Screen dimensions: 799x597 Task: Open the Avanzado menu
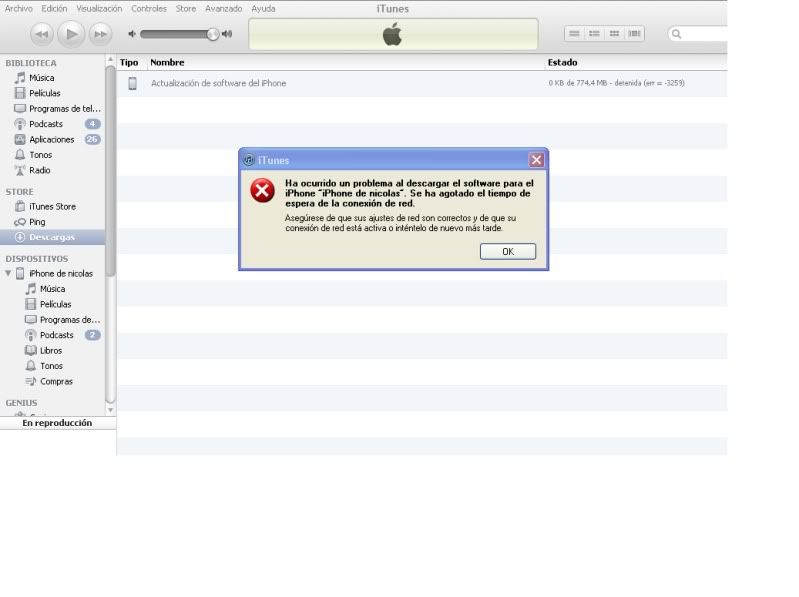click(224, 9)
